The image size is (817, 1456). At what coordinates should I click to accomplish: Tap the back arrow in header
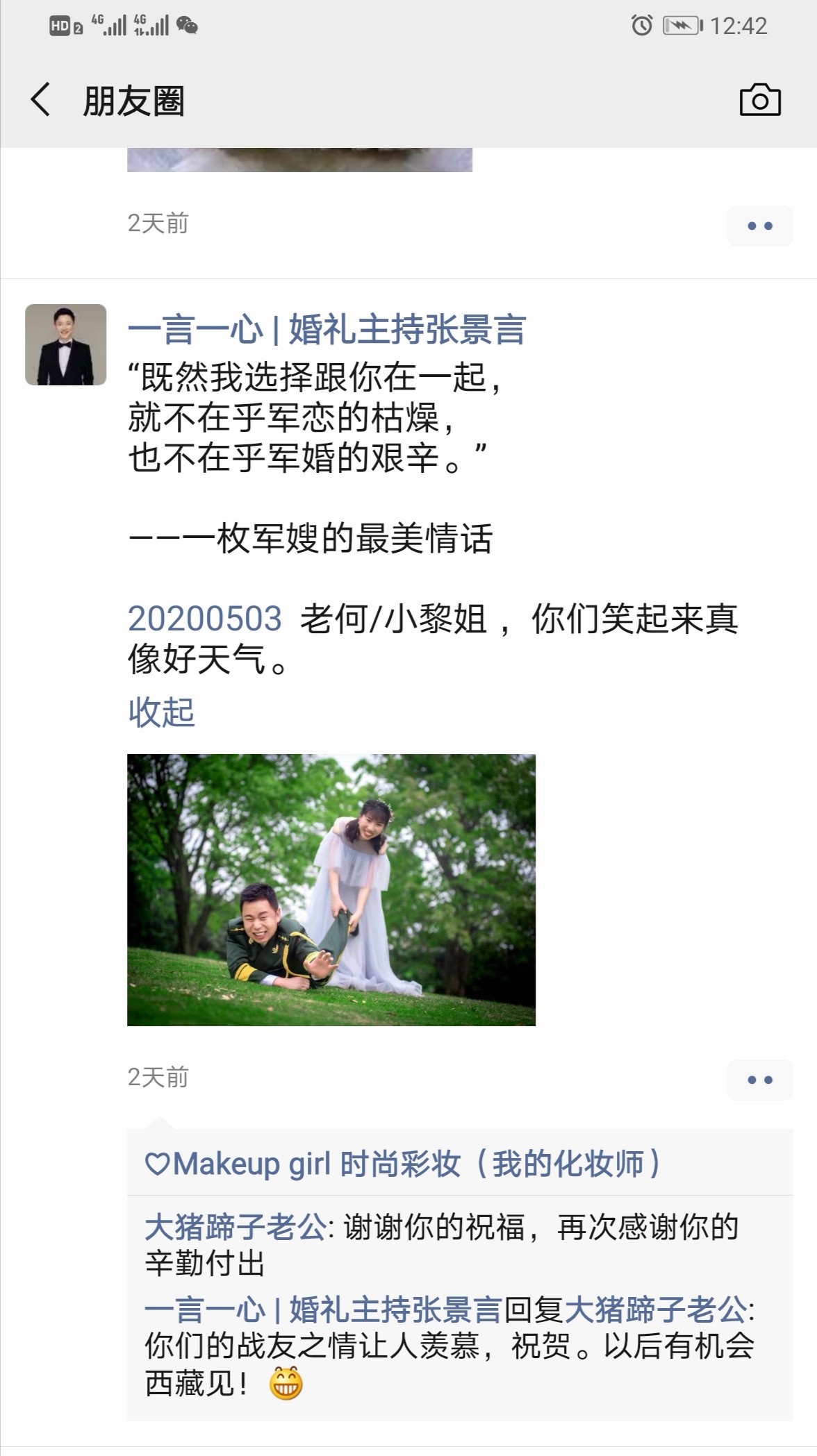point(40,100)
